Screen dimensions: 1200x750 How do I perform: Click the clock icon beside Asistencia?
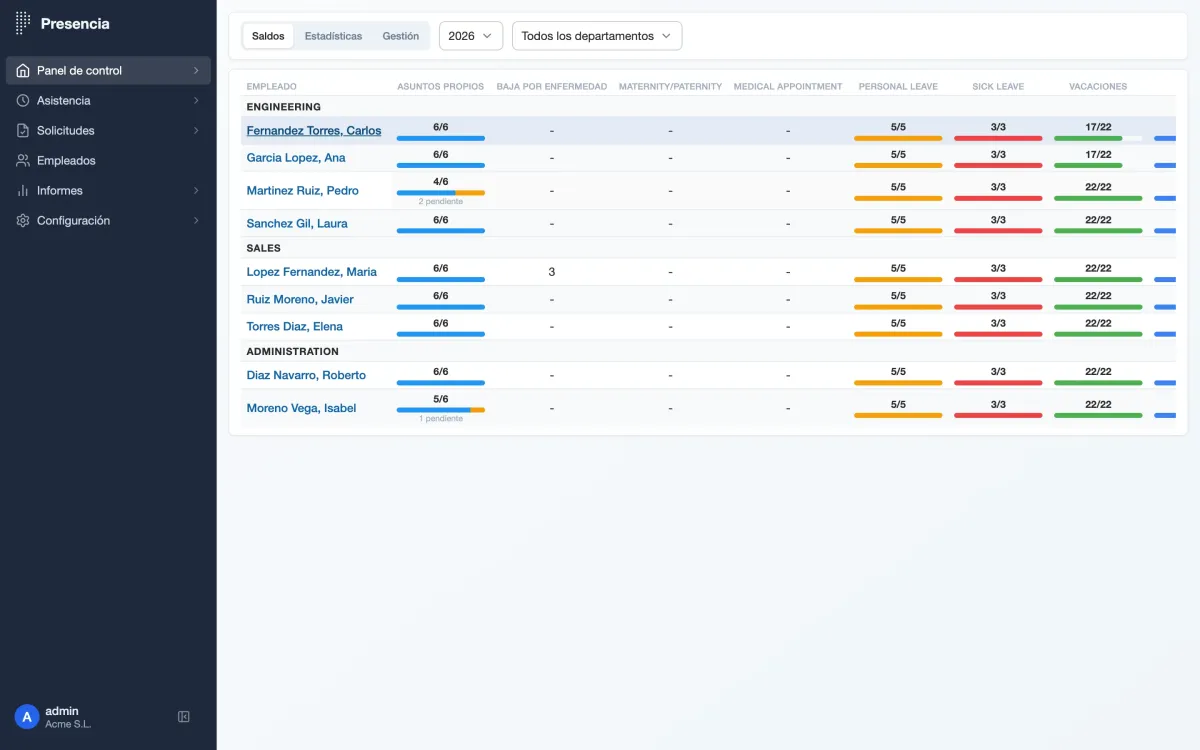pos(23,101)
